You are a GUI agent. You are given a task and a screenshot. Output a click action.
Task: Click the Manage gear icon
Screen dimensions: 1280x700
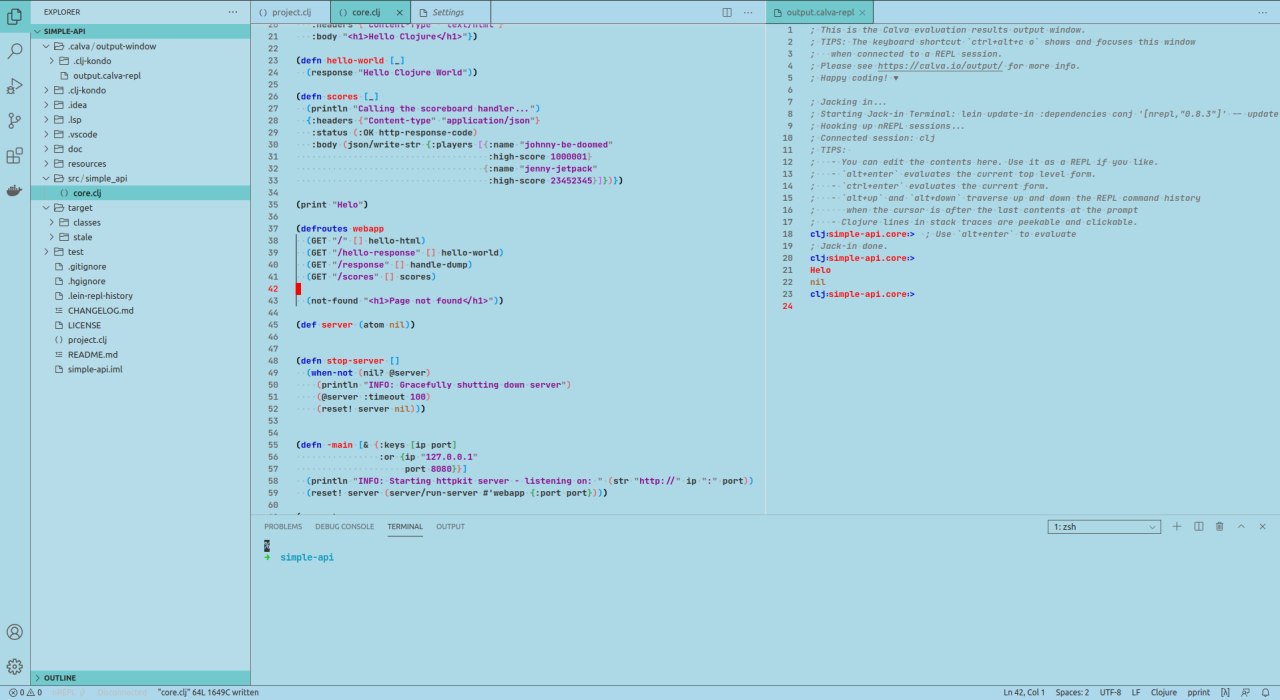(x=15, y=666)
